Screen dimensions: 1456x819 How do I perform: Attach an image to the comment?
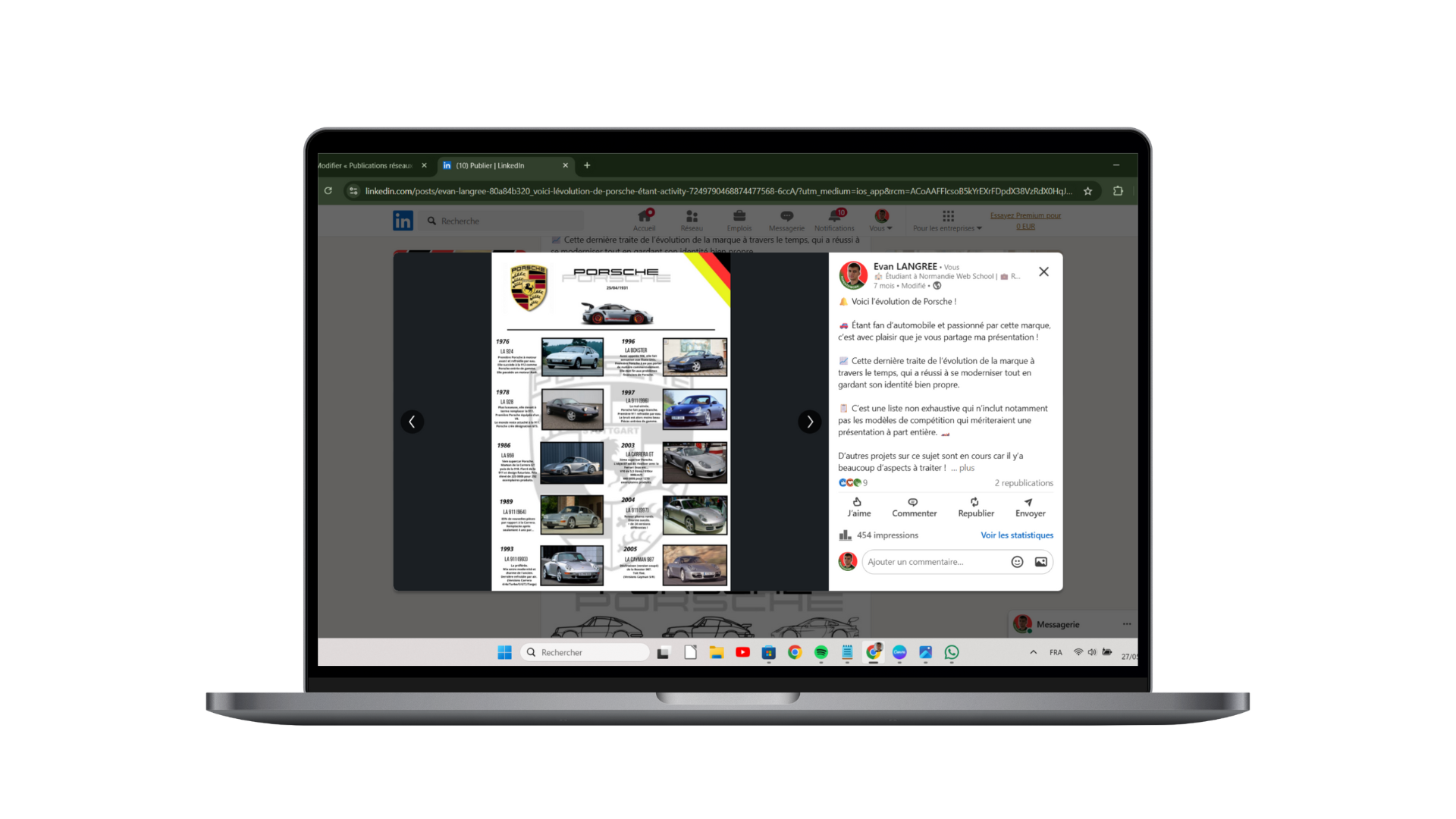pyautogui.click(x=1040, y=562)
